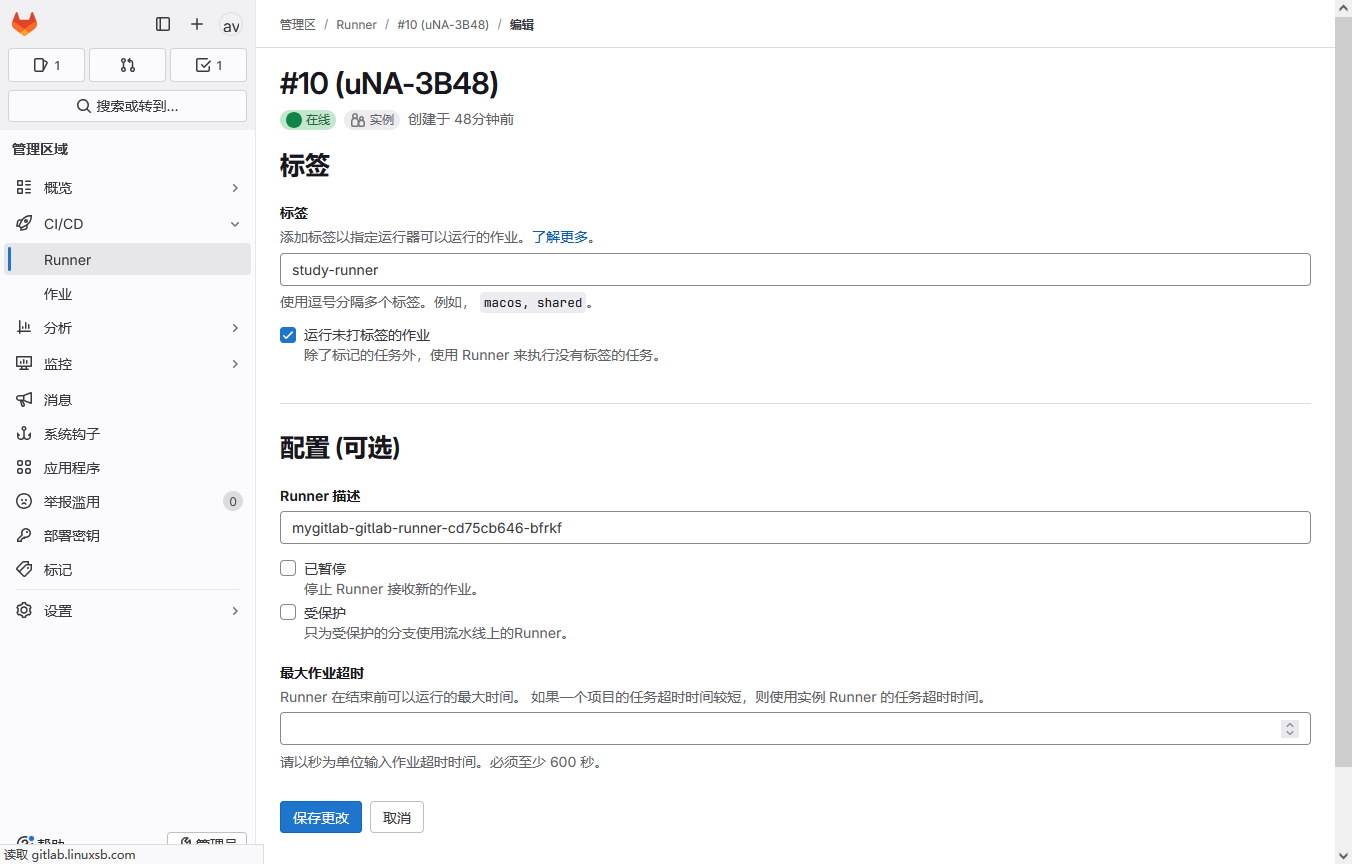Open 系统钩子 via the anchor icon

(x=24, y=434)
